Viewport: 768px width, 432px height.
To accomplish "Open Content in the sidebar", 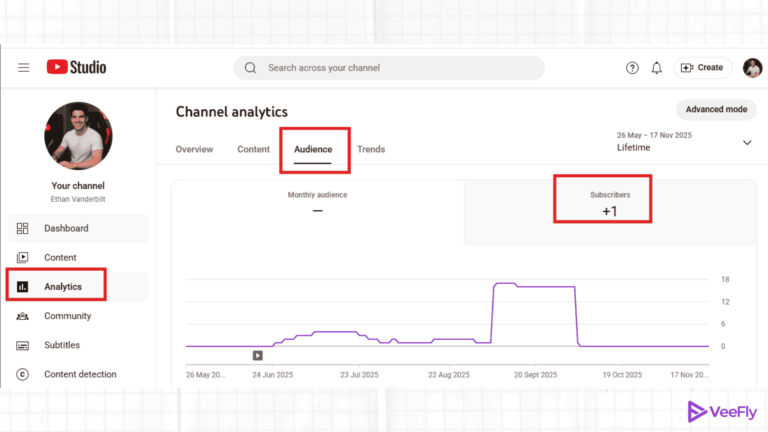I will pyautogui.click(x=60, y=258).
